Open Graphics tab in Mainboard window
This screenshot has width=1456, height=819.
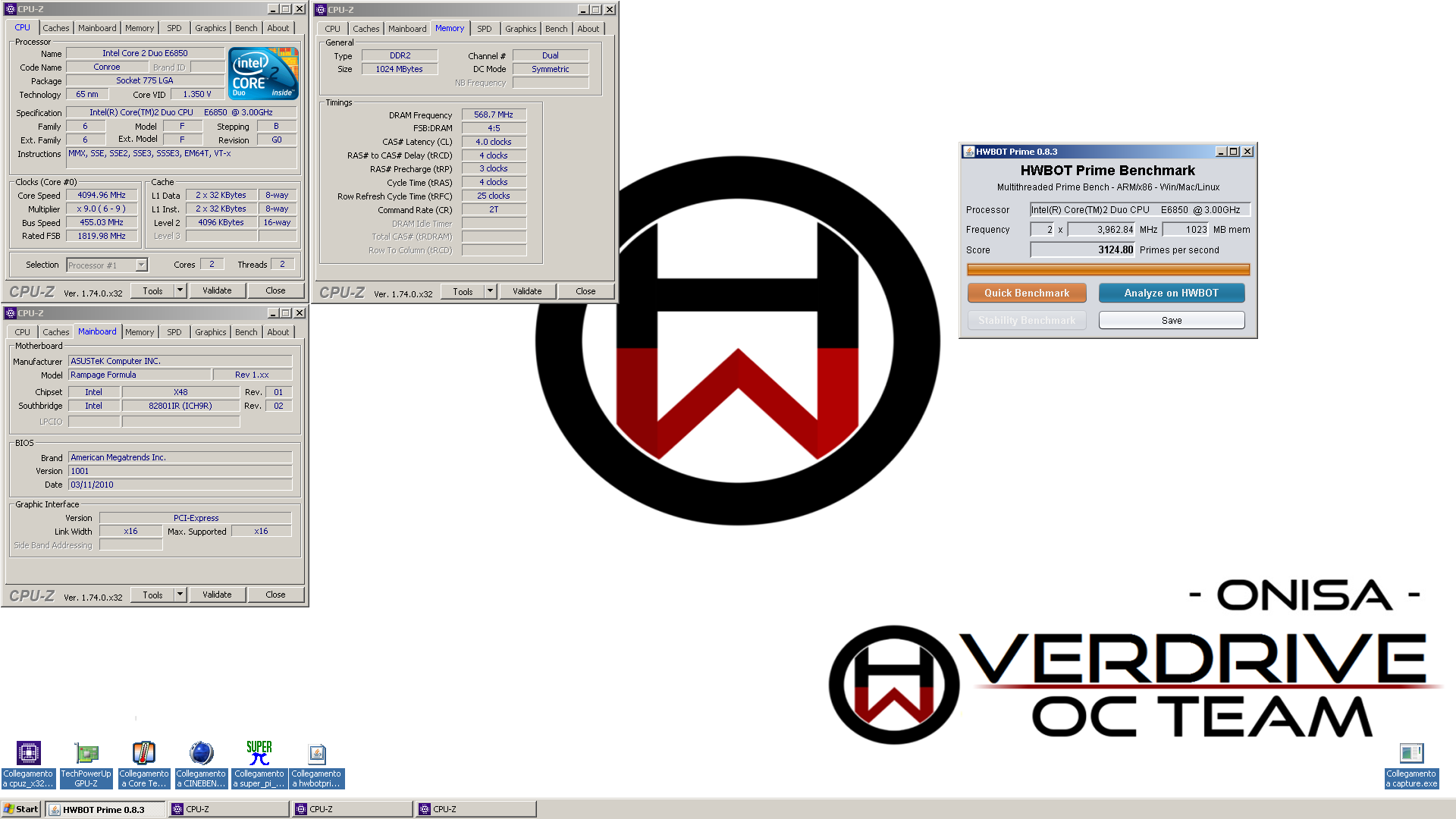210,332
